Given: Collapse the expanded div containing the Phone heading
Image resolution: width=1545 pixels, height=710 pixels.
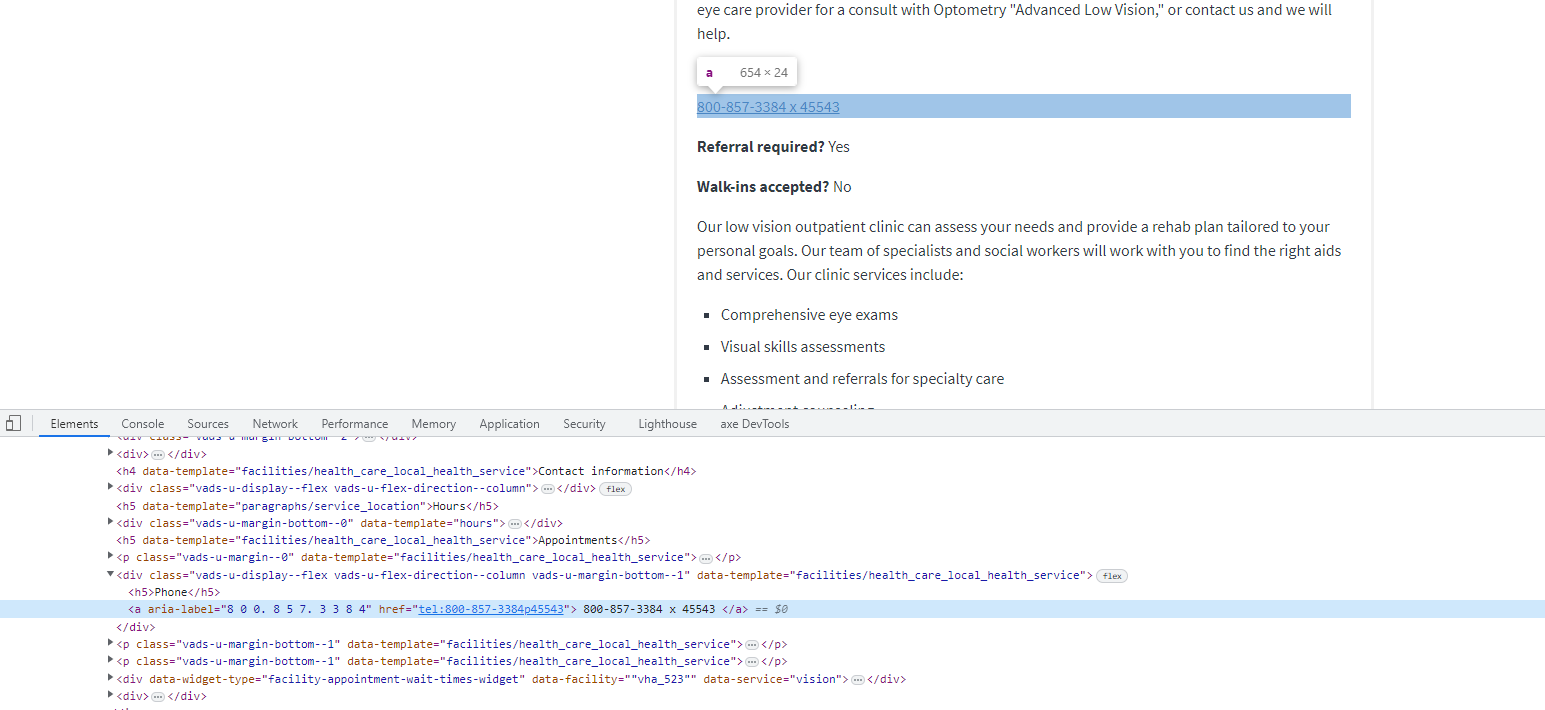Looking at the screenshot, I should tap(111, 575).
